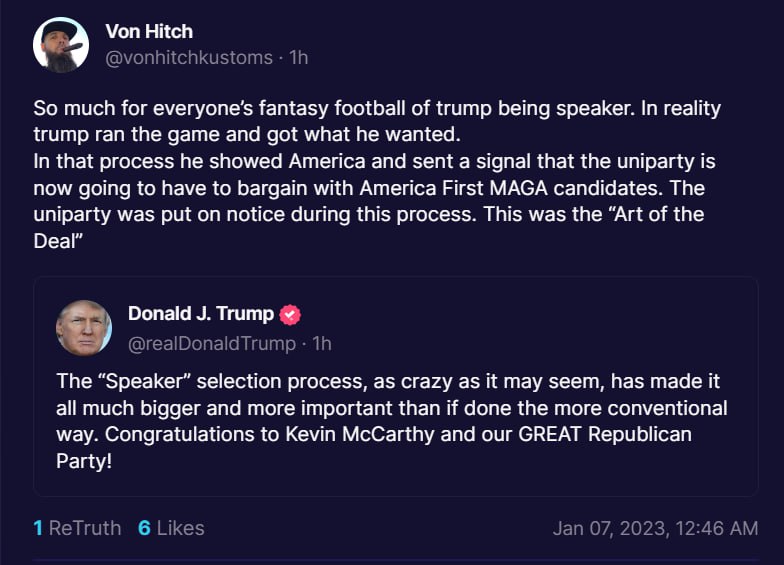View the 1 ReTruth list

[x=77, y=528]
